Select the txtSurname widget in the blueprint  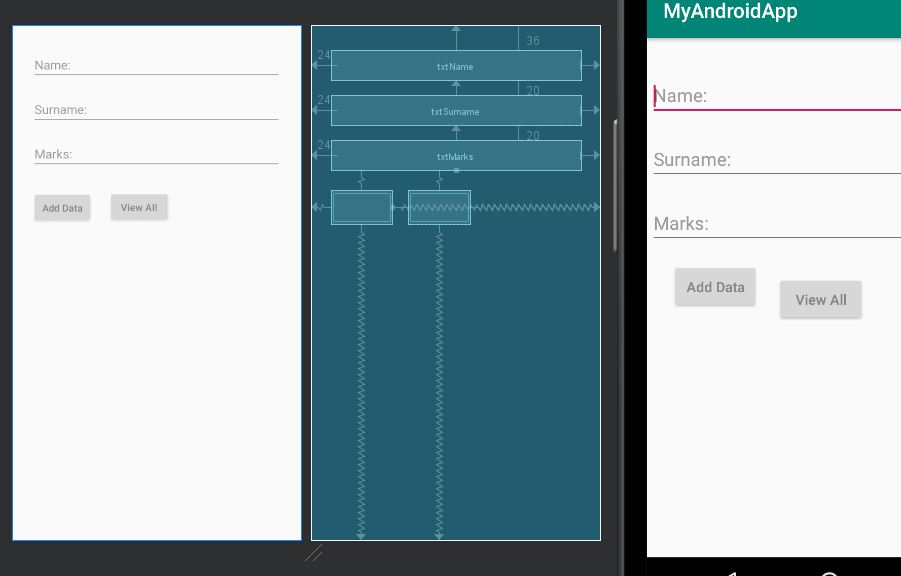(x=456, y=111)
